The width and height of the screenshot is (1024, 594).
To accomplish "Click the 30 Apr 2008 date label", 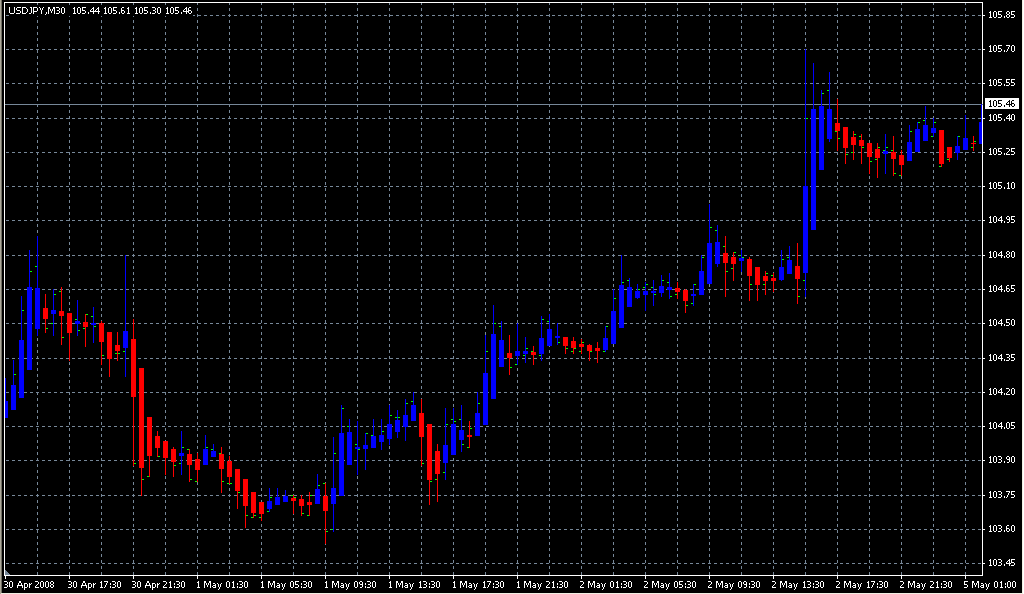I will [30, 585].
